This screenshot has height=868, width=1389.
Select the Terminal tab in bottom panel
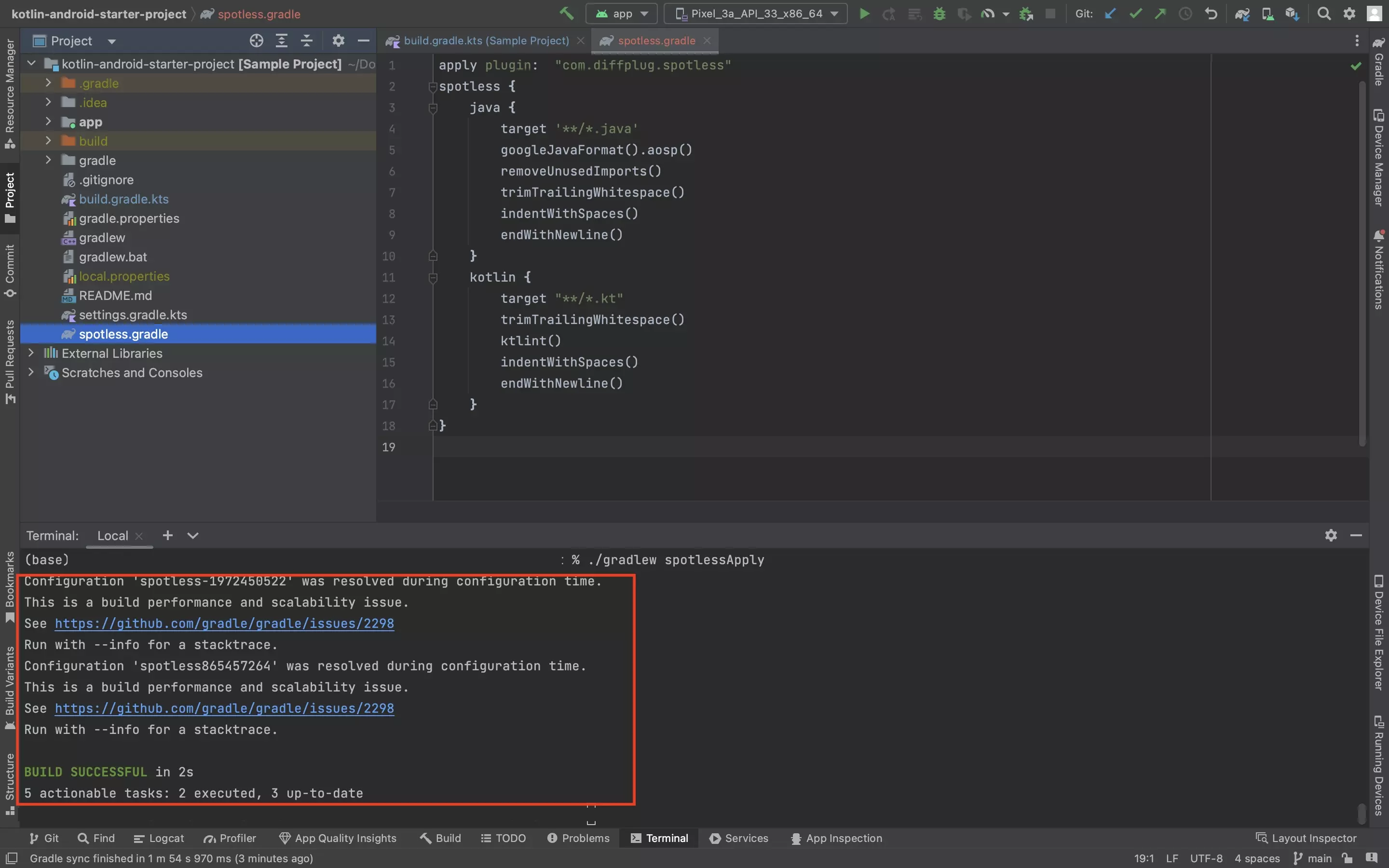tap(665, 838)
